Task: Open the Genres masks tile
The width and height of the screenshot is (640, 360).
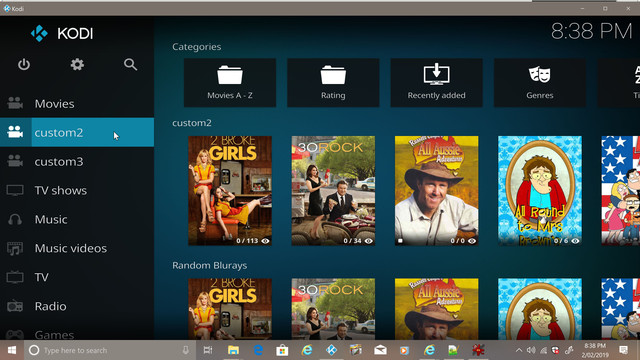Action: point(540,83)
